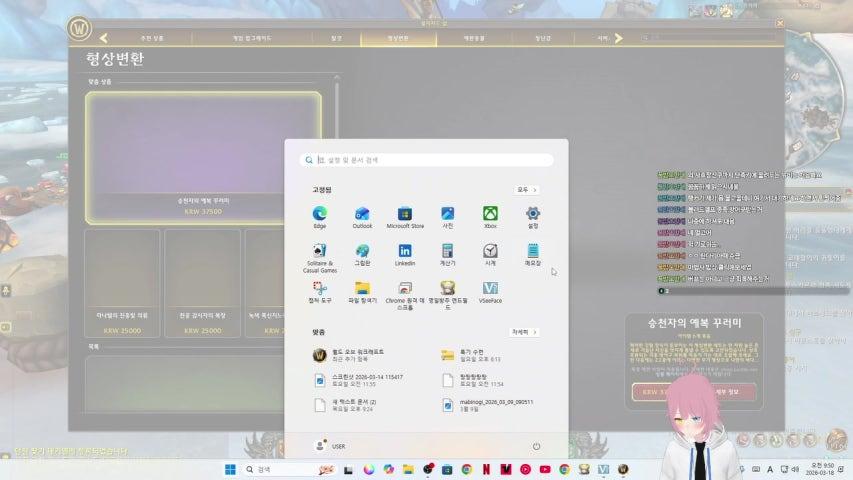The height and width of the screenshot is (480, 853).
Task: Open recommended file mabinogi_2026_03_09_090511
Action: coord(490,404)
